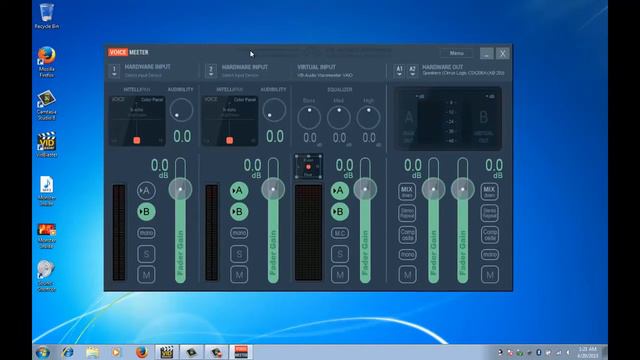Disable bus B on Hardware Input 2

(x=239, y=212)
